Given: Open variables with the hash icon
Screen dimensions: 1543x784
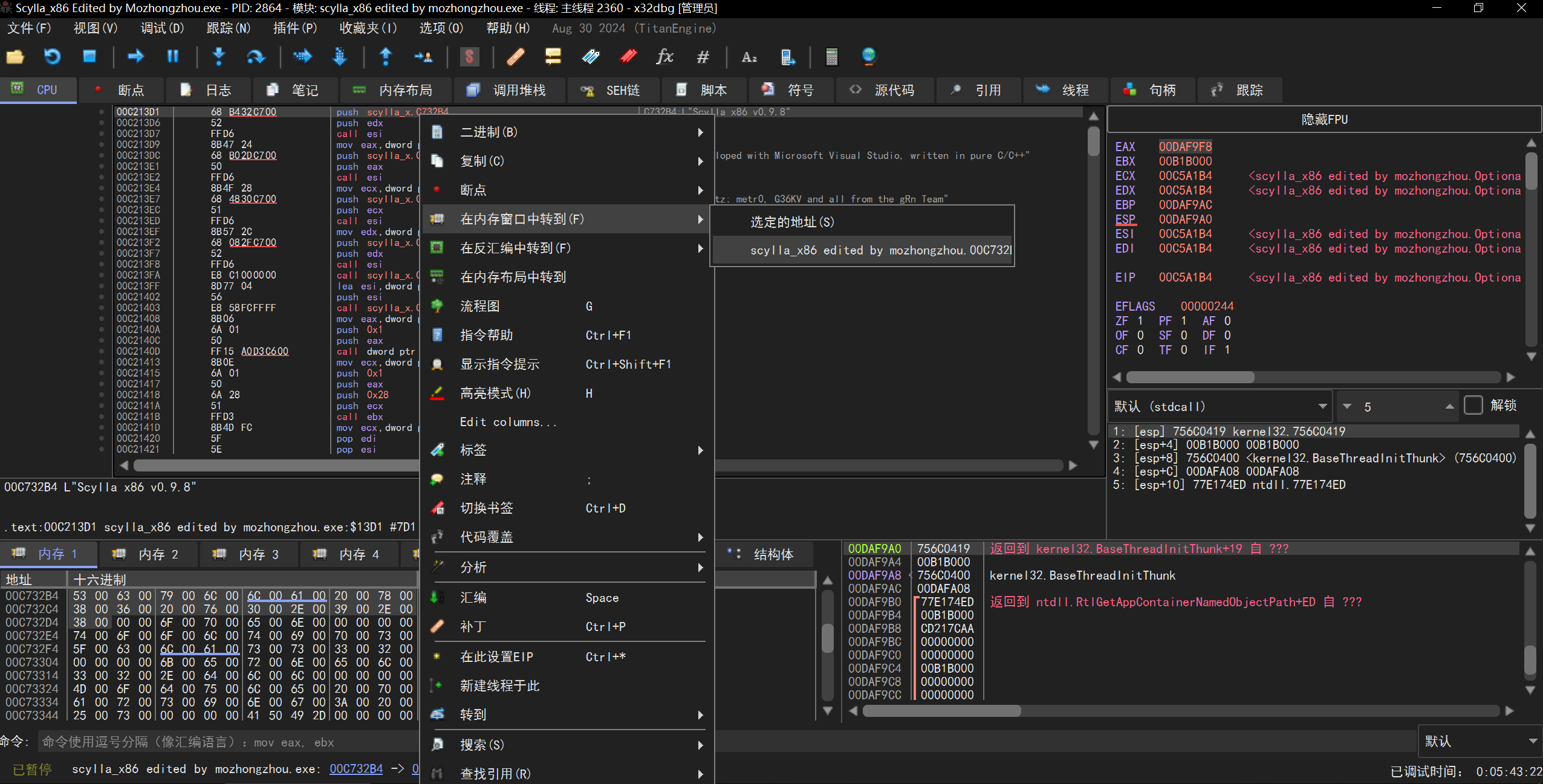Looking at the screenshot, I should [703, 57].
